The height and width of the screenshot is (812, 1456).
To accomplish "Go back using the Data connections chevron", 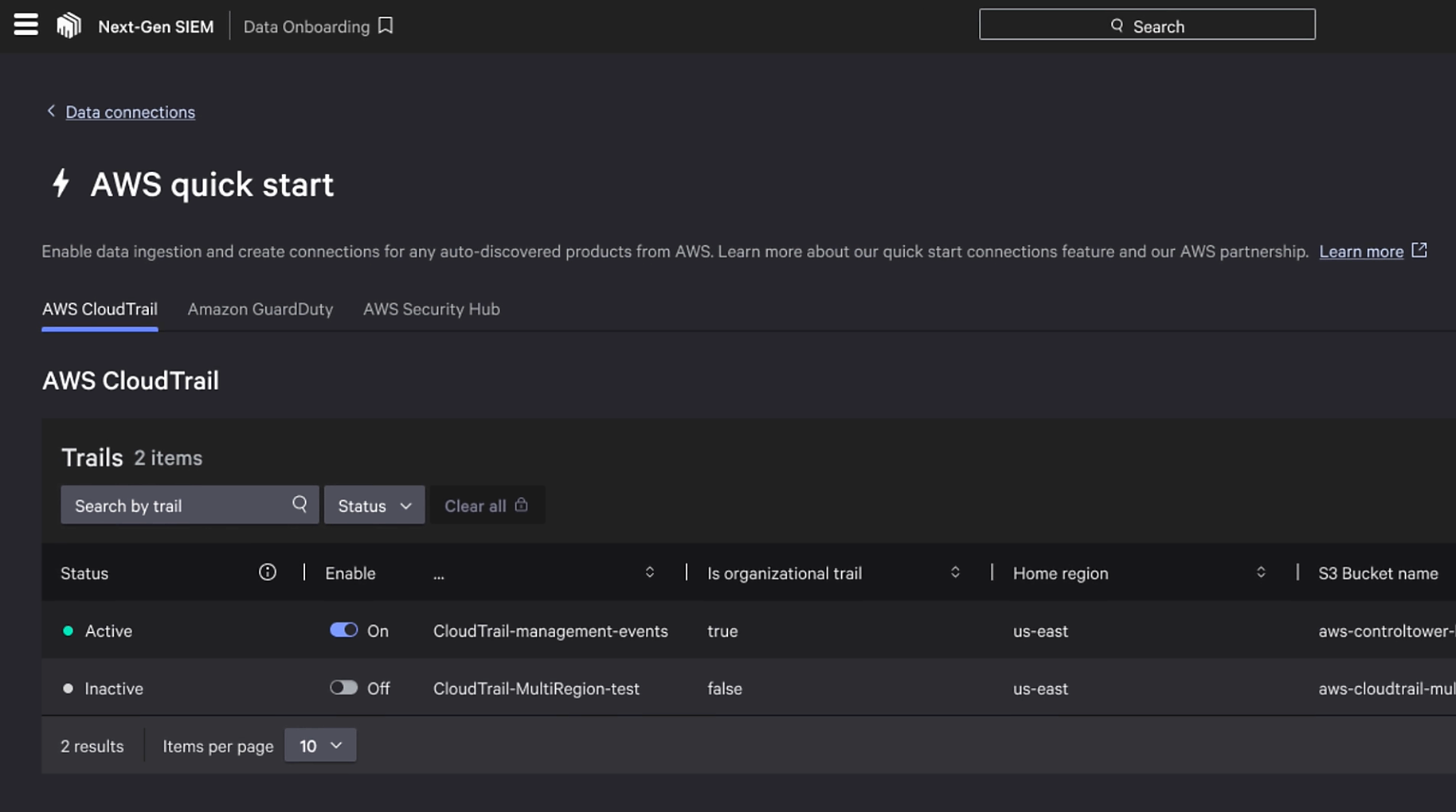I will 51,111.
